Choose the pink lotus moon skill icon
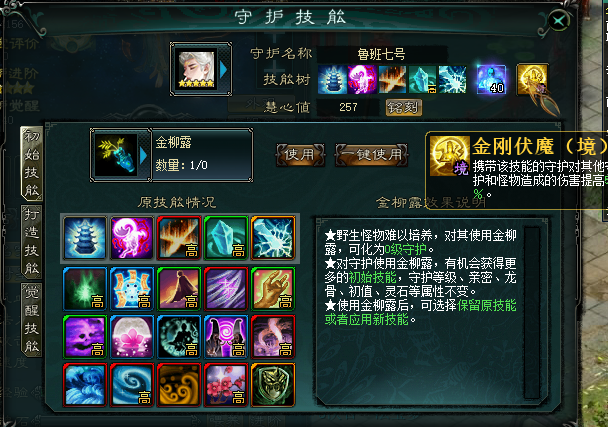Screen dimensions: 608x427 (x=132, y=337)
